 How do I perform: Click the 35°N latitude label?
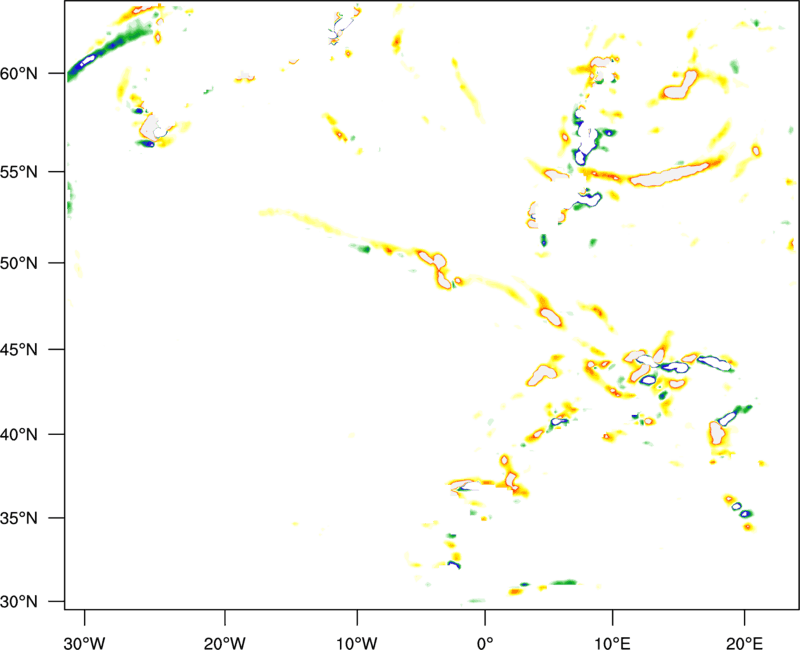[x=19, y=518]
